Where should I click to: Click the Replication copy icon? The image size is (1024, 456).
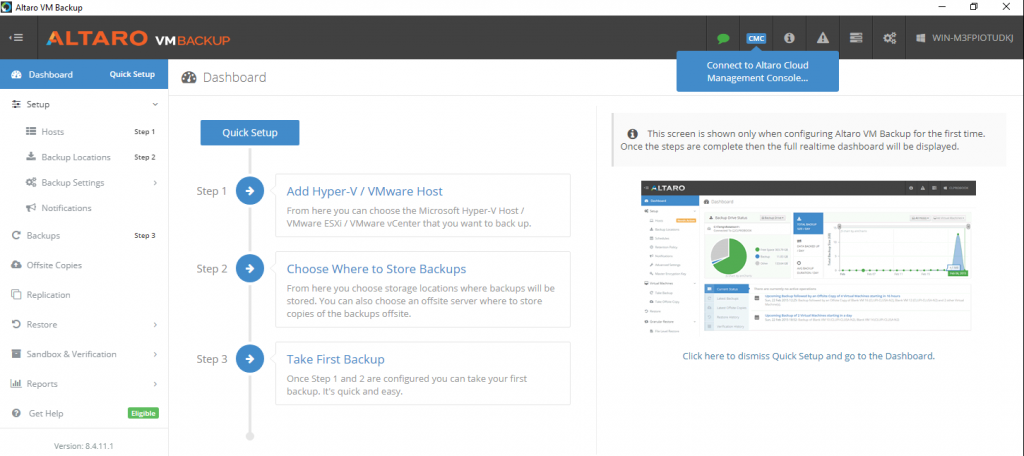(16, 295)
